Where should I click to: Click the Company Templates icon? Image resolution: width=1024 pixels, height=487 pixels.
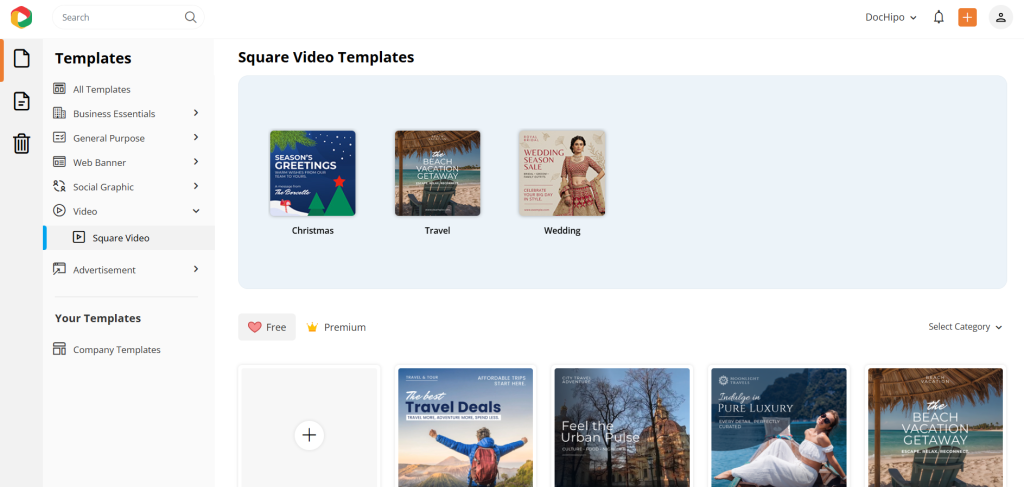click(x=59, y=349)
